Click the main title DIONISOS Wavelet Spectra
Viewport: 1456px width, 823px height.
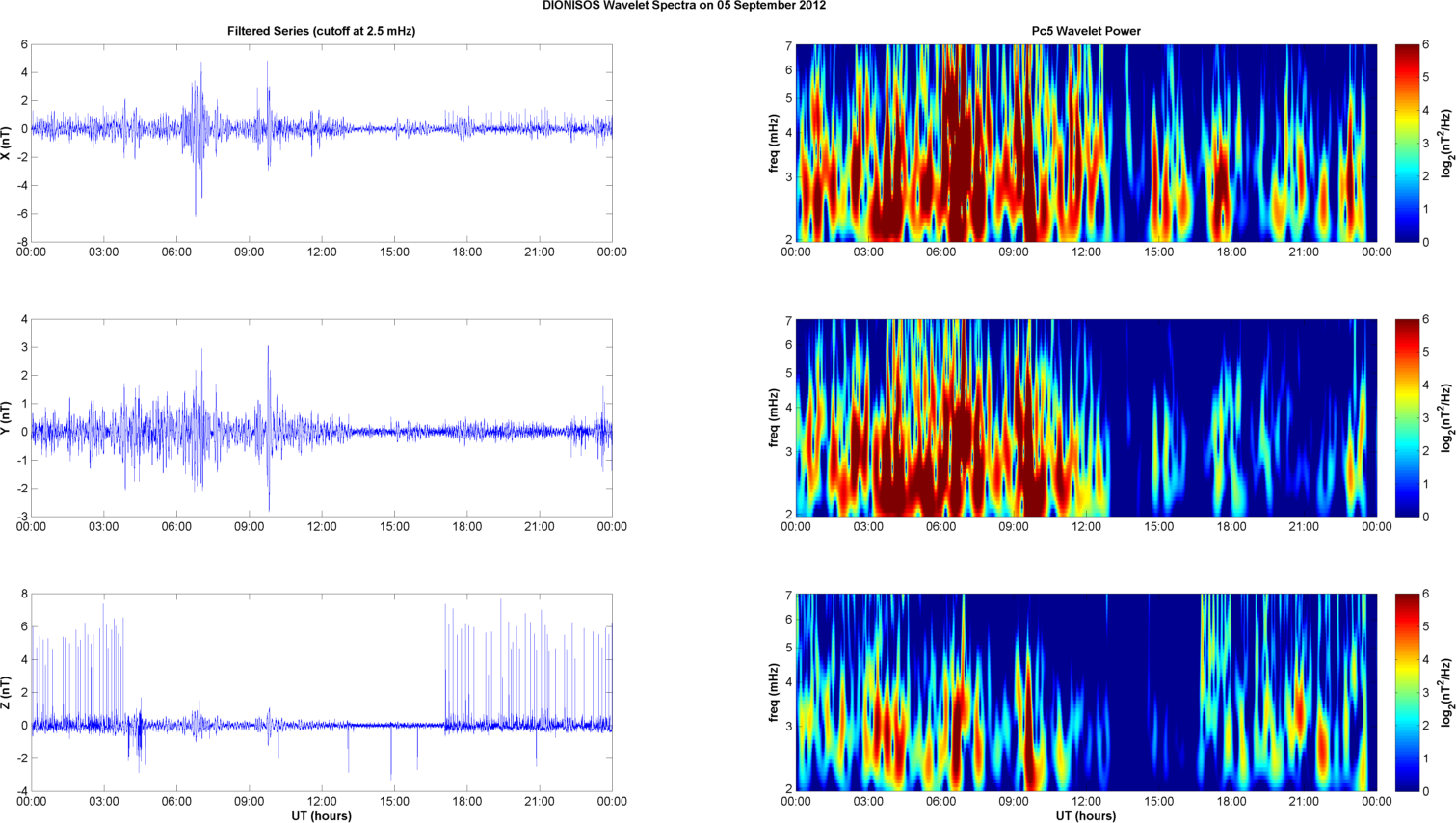(x=683, y=5)
